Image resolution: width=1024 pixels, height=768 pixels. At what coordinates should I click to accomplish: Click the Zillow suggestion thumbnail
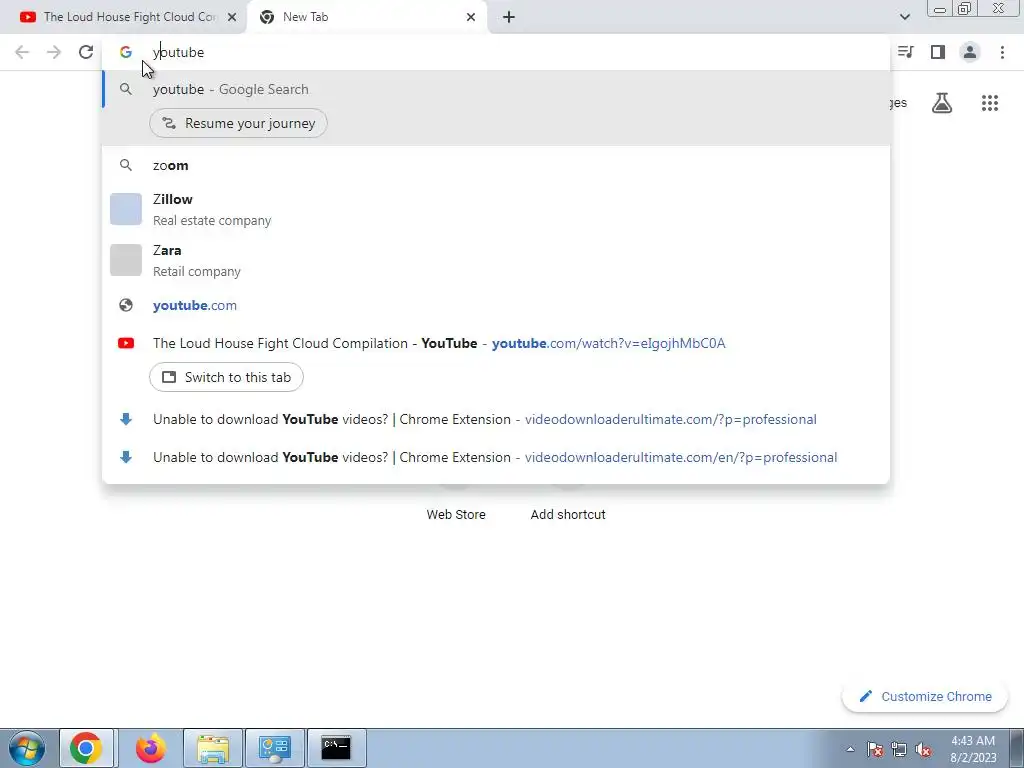click(126, 209)
